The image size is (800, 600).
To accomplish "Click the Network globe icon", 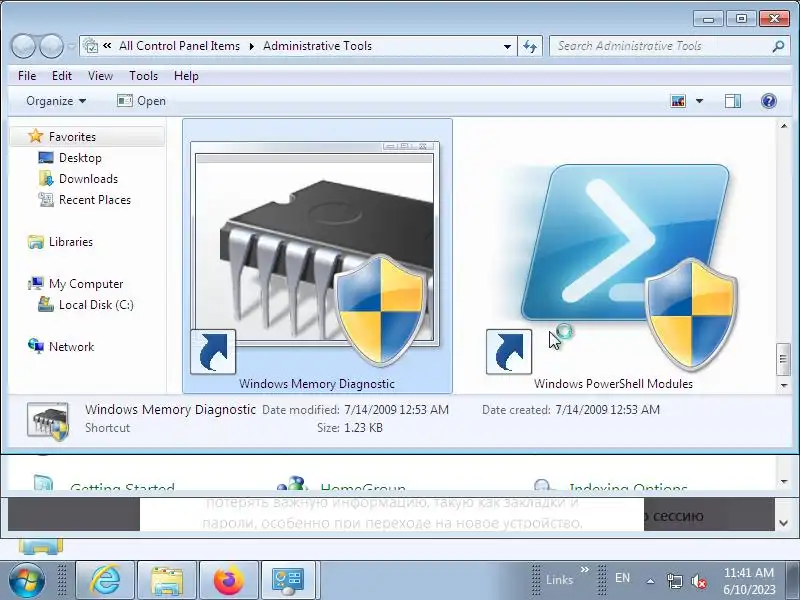I will pyautogui.click(x=36, y=346).
